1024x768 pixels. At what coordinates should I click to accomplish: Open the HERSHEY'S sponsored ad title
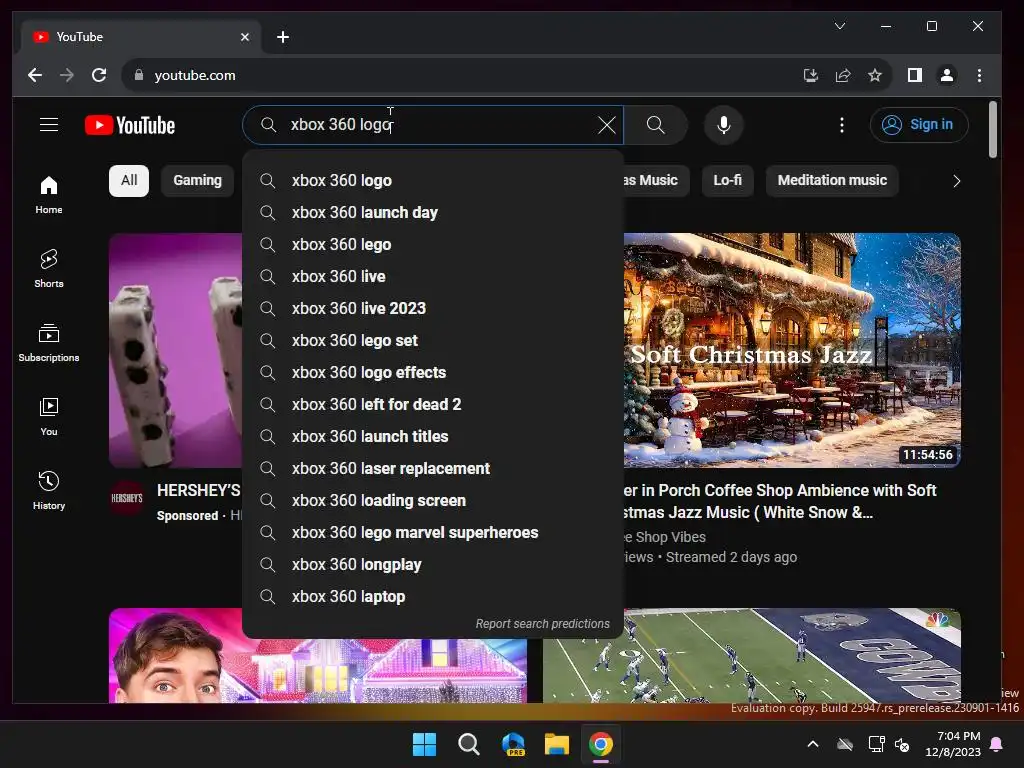click(199, 490)
